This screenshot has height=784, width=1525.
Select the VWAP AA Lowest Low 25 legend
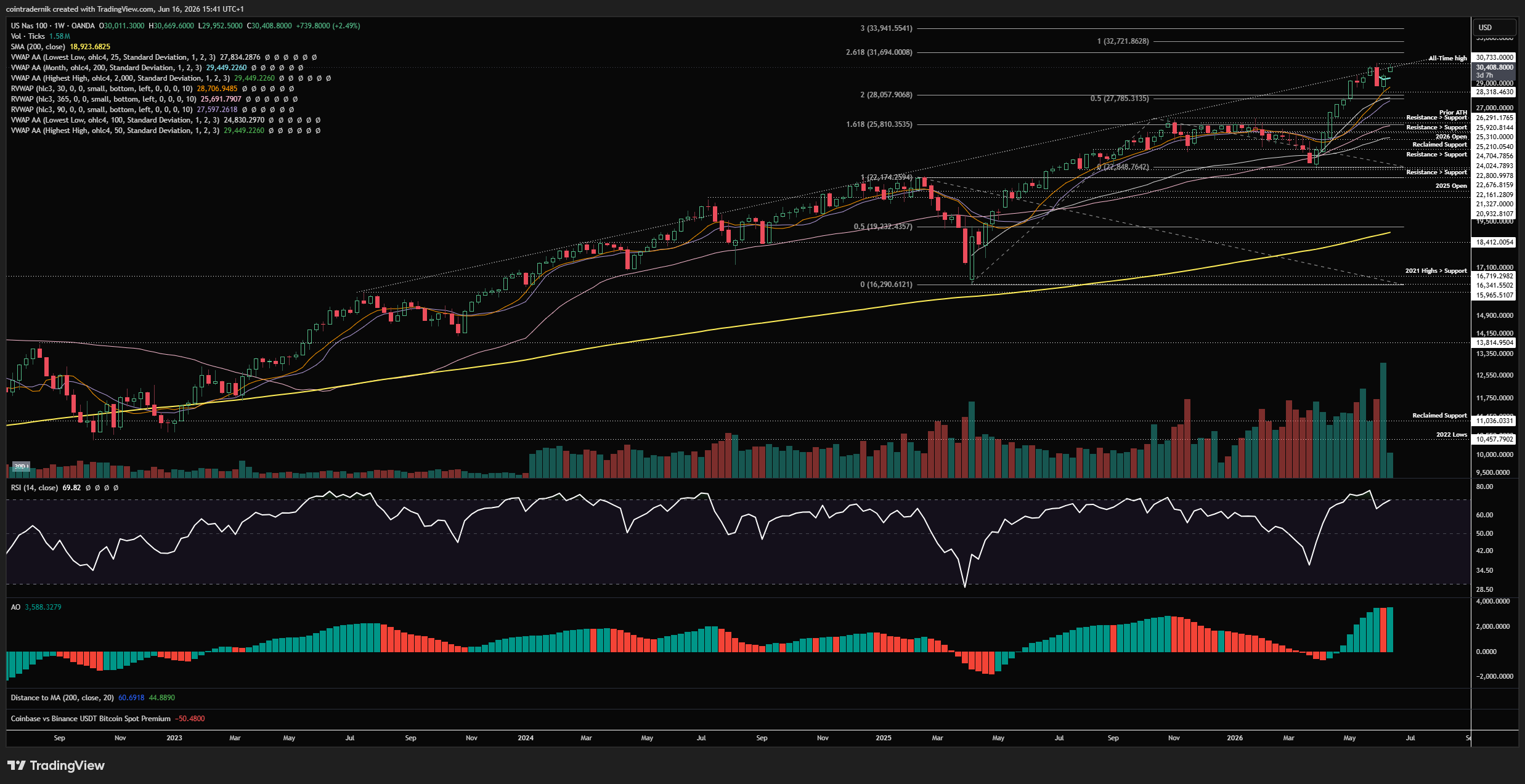(x=113, y=57)
